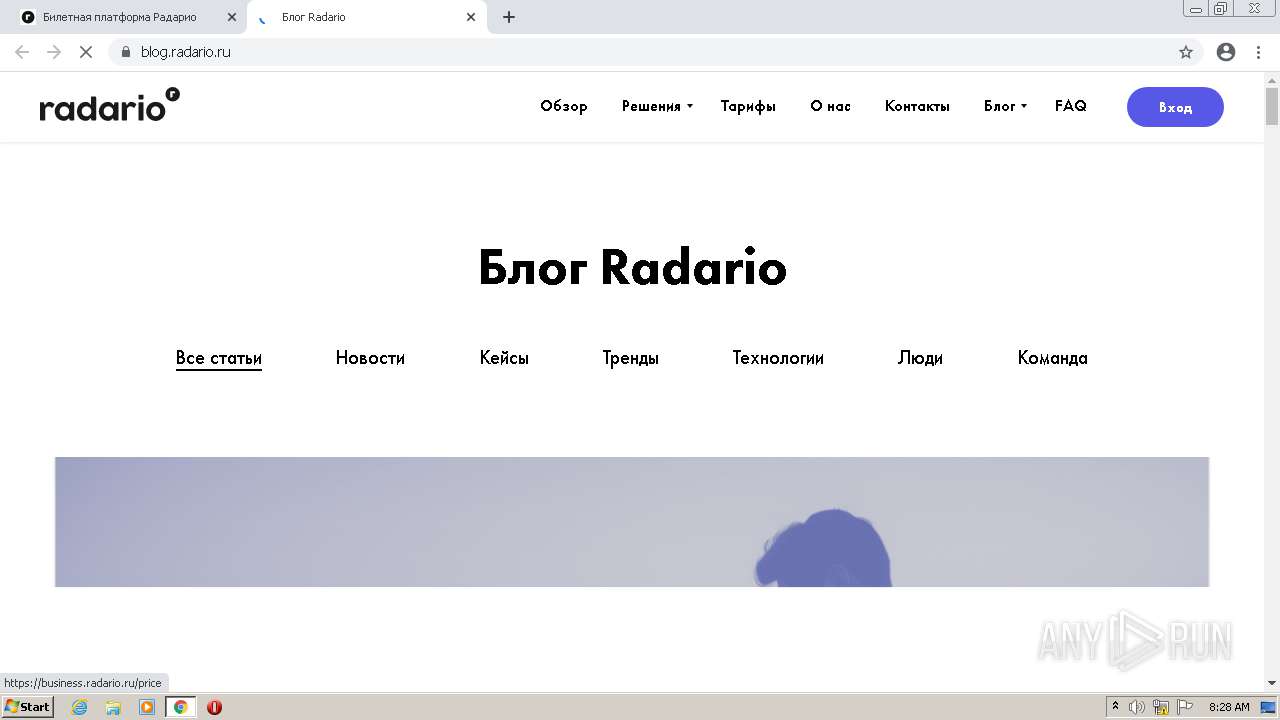Viewport: 1280px width, 720px height.
Task: Open a new browser tab
Action: pyautogui.click(x=509, y=17)
